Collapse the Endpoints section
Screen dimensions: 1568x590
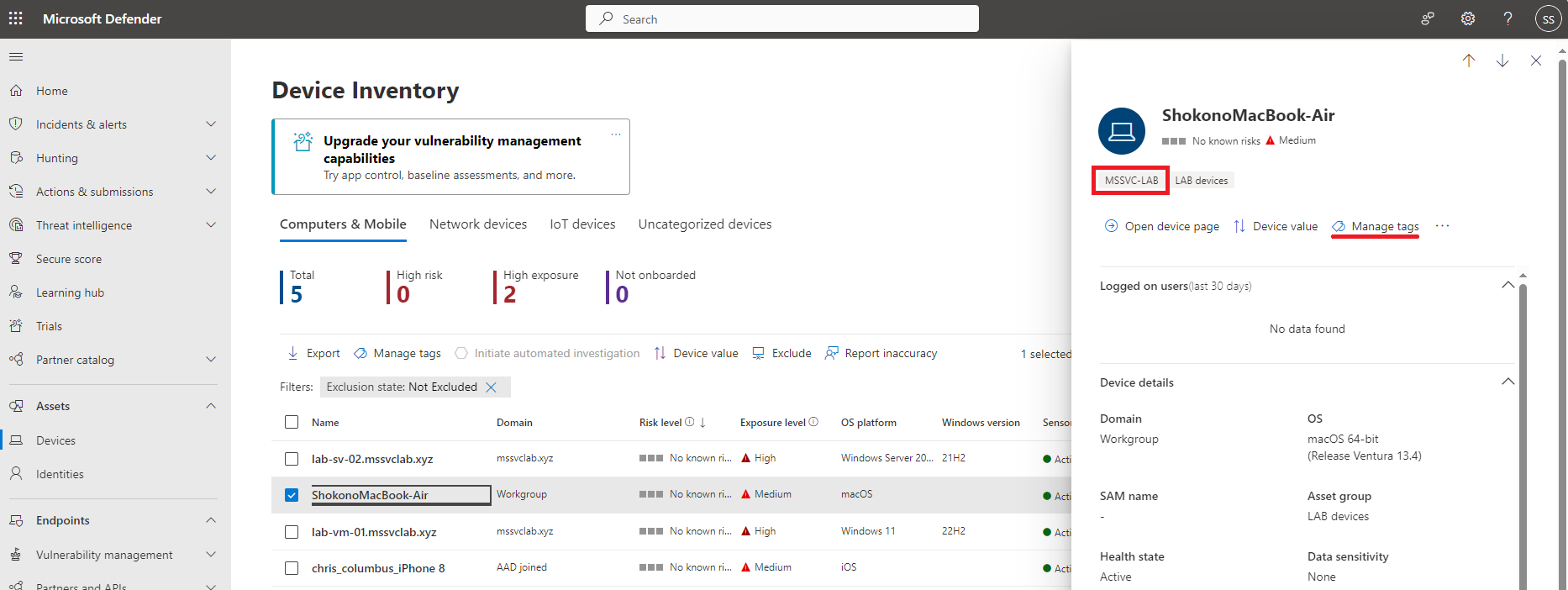[x=211, y=520]
